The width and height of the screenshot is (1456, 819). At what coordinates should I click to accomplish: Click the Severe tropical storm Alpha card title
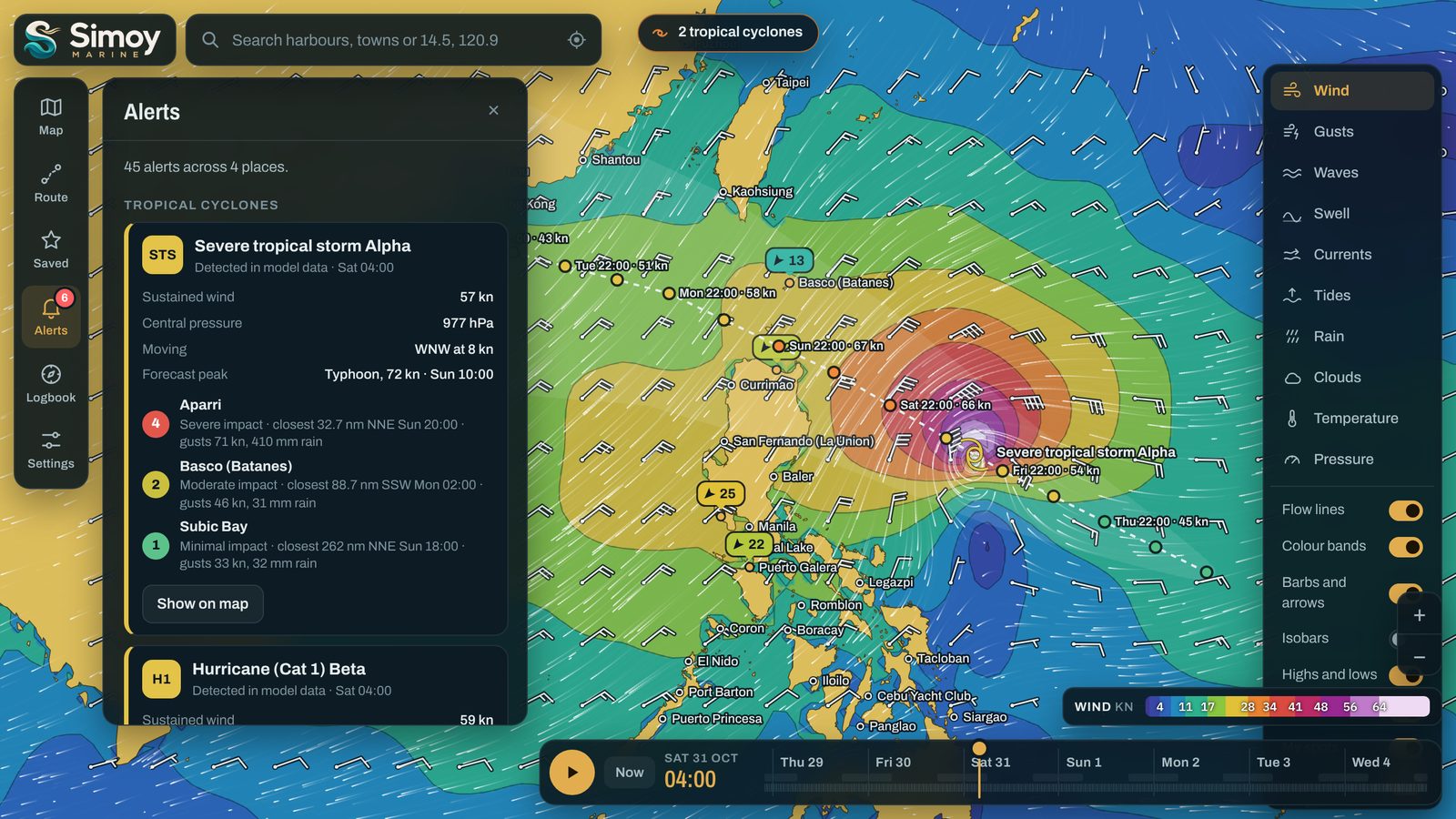tap(302, 246)
